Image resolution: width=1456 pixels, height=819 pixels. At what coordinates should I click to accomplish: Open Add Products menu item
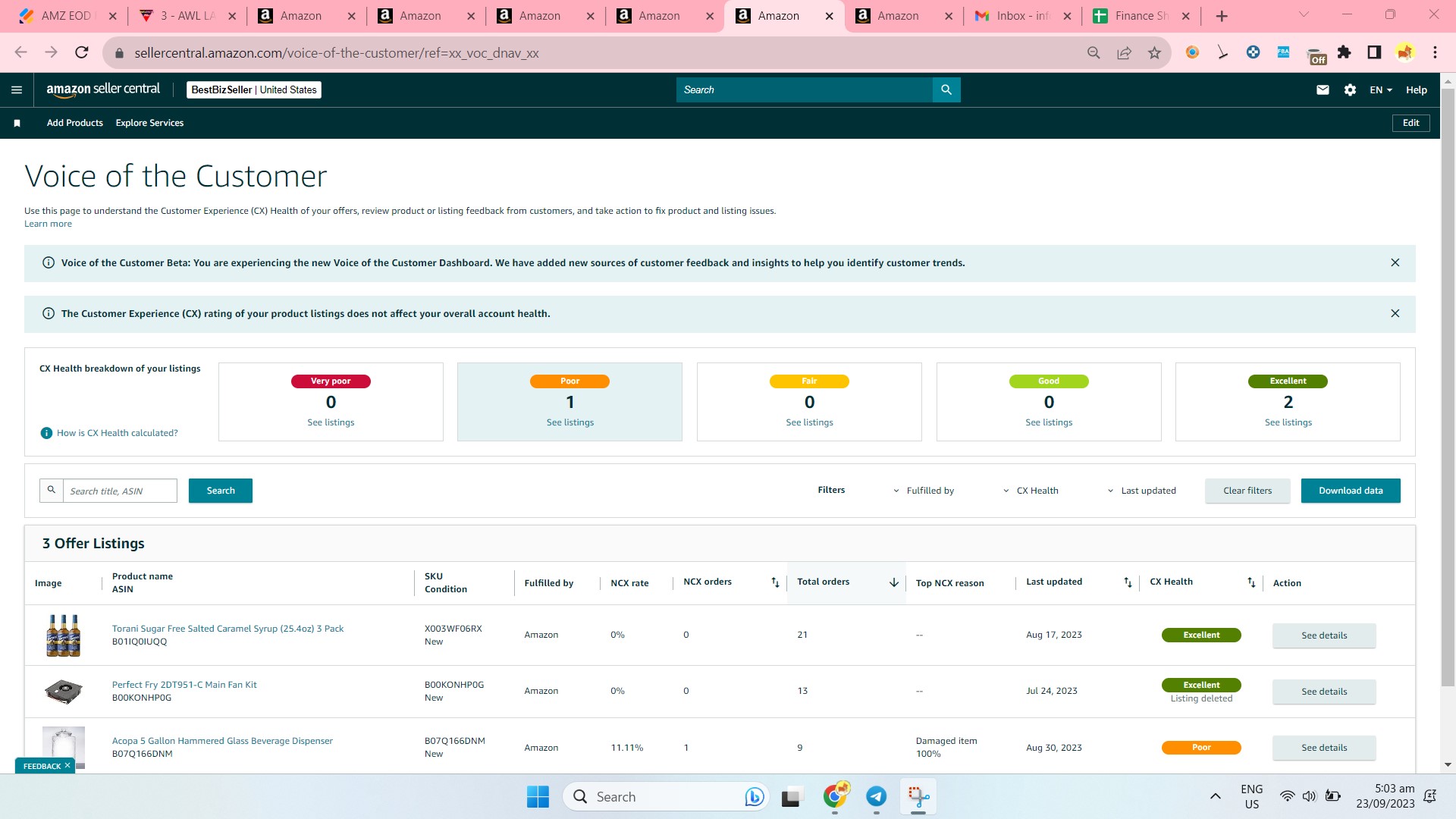click(x=75, y=123)
